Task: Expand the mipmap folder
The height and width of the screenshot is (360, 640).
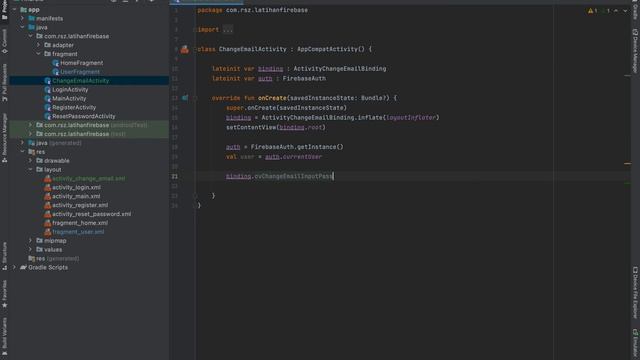Action: point(31,240)
